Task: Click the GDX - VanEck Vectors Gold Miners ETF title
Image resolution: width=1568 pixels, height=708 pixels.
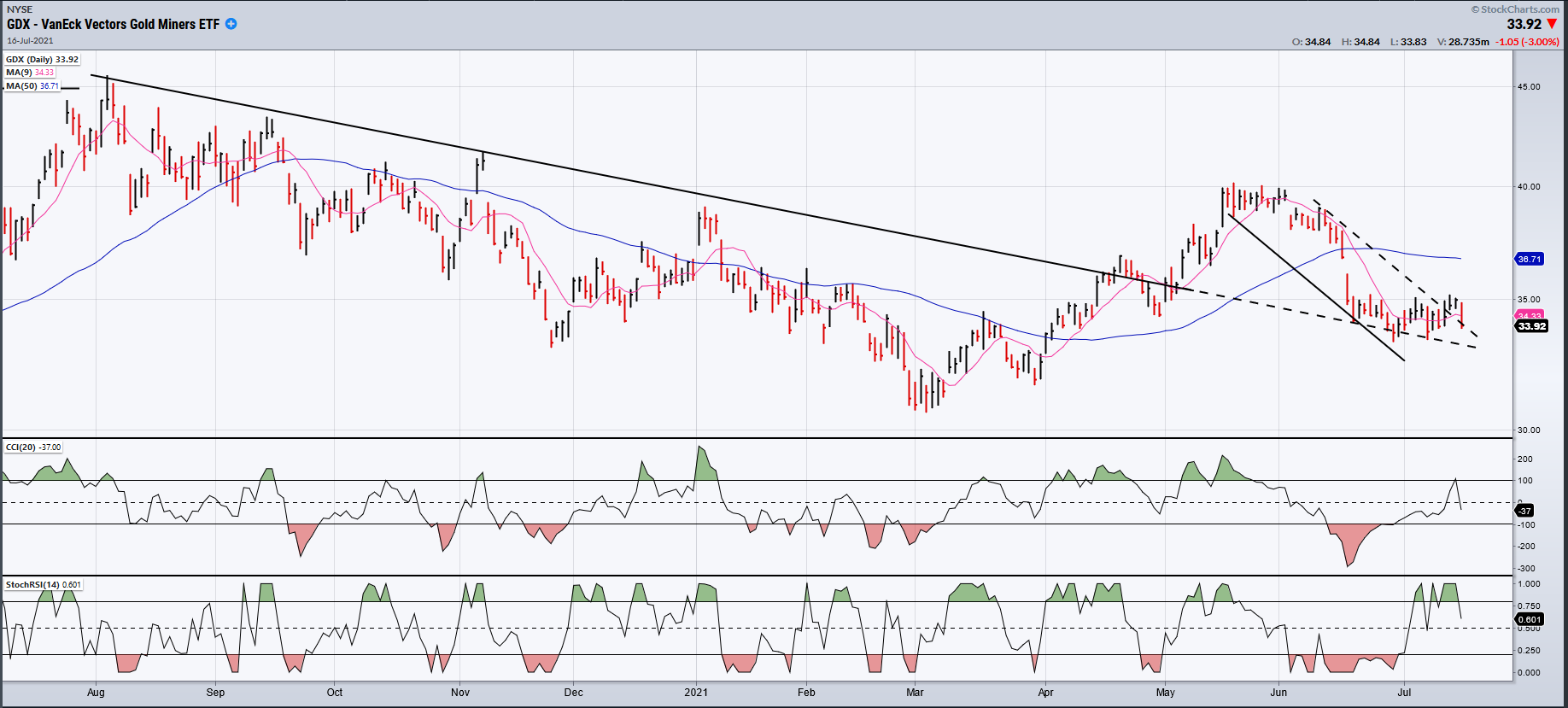Action: [x=113, y=24]
